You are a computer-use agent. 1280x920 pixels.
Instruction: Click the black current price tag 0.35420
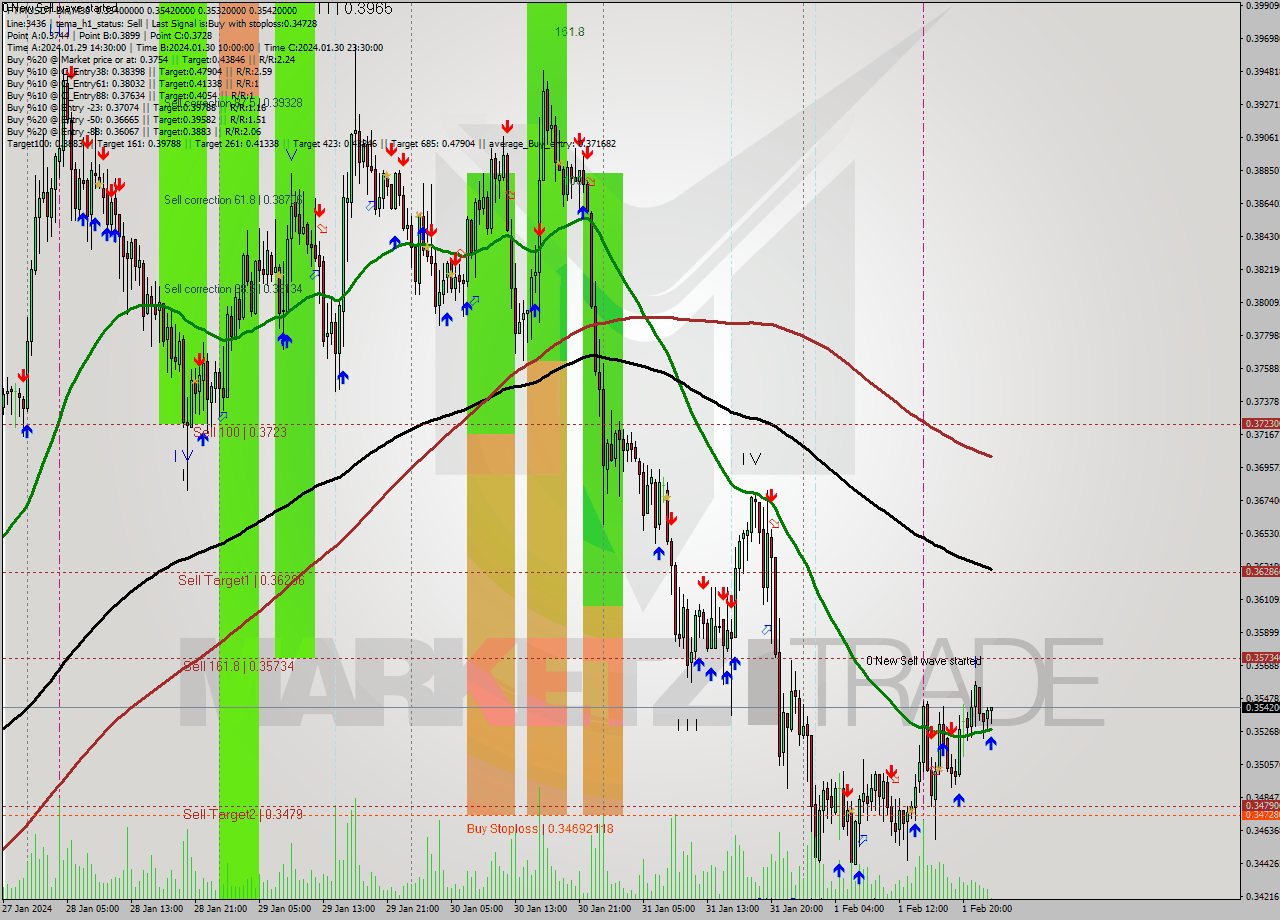click(1260, 708)
